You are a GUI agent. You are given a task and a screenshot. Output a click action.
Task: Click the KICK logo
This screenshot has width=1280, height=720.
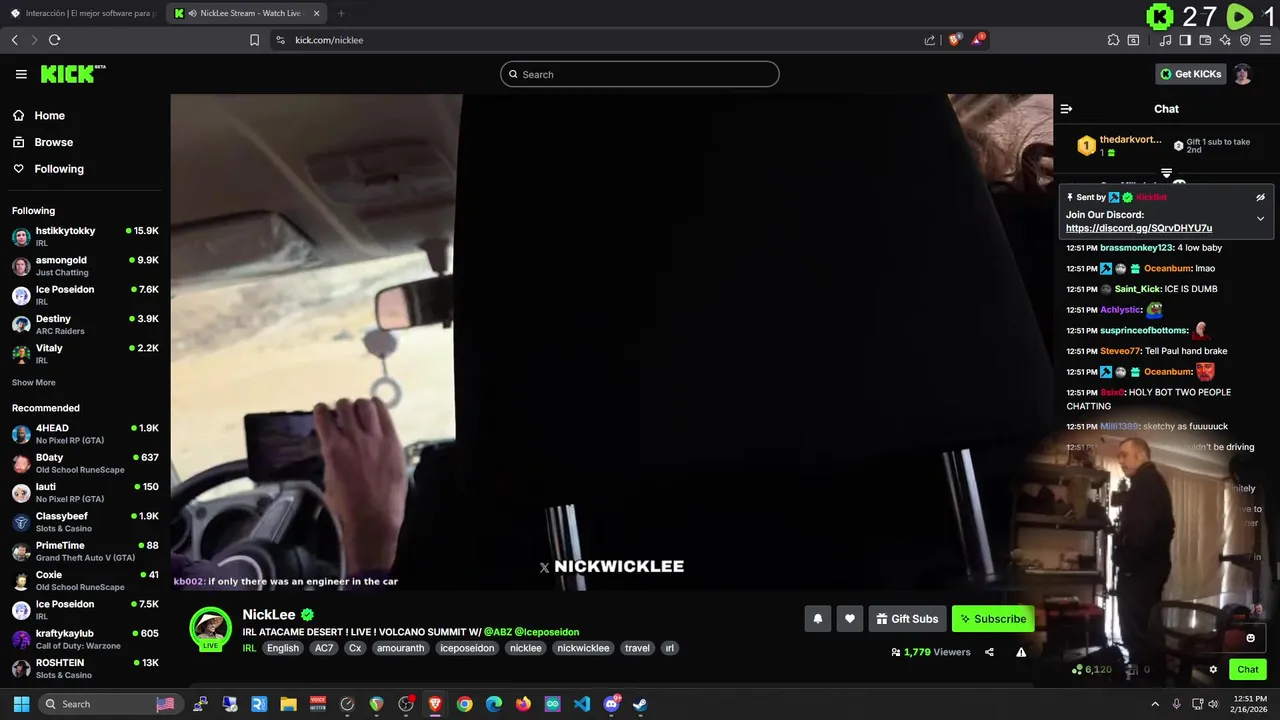[x=73, y=74]
